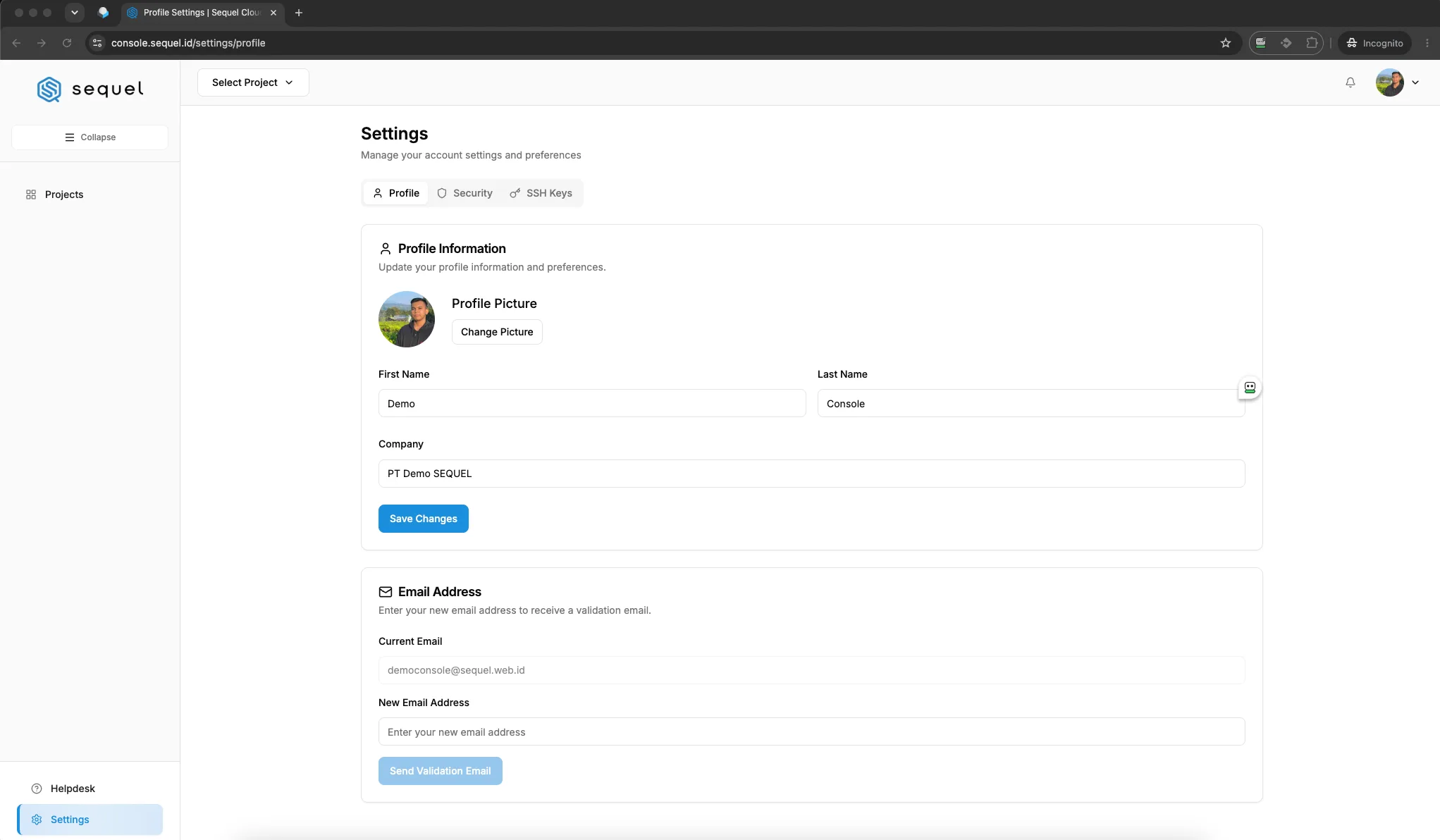Click the Change Picture button
The height and width of the screenshot is (840, 1440).
tap(497, 332)
